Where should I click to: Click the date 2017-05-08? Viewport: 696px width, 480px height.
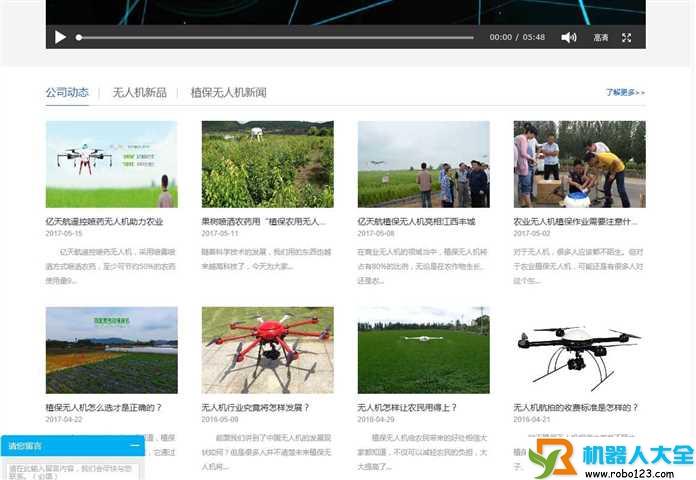376,233
